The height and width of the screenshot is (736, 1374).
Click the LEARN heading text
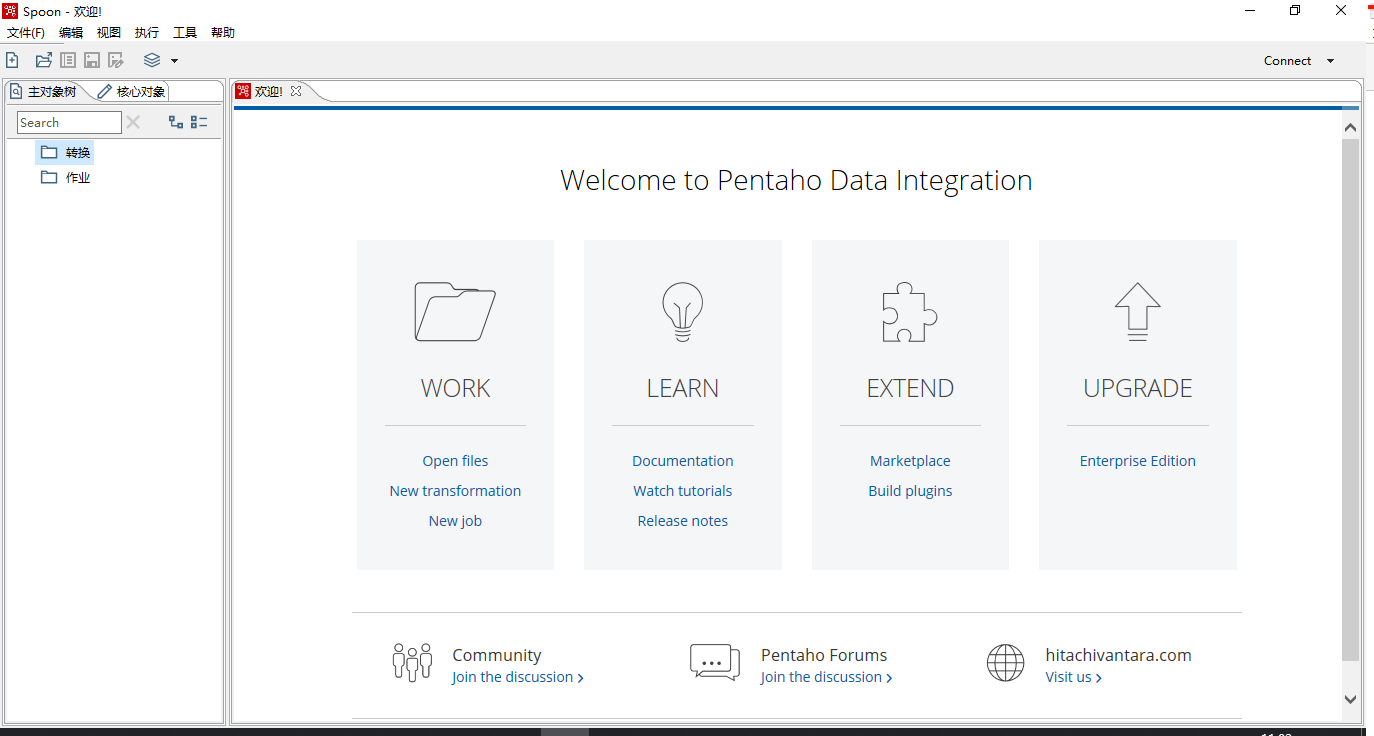click(x=683, y=388)
